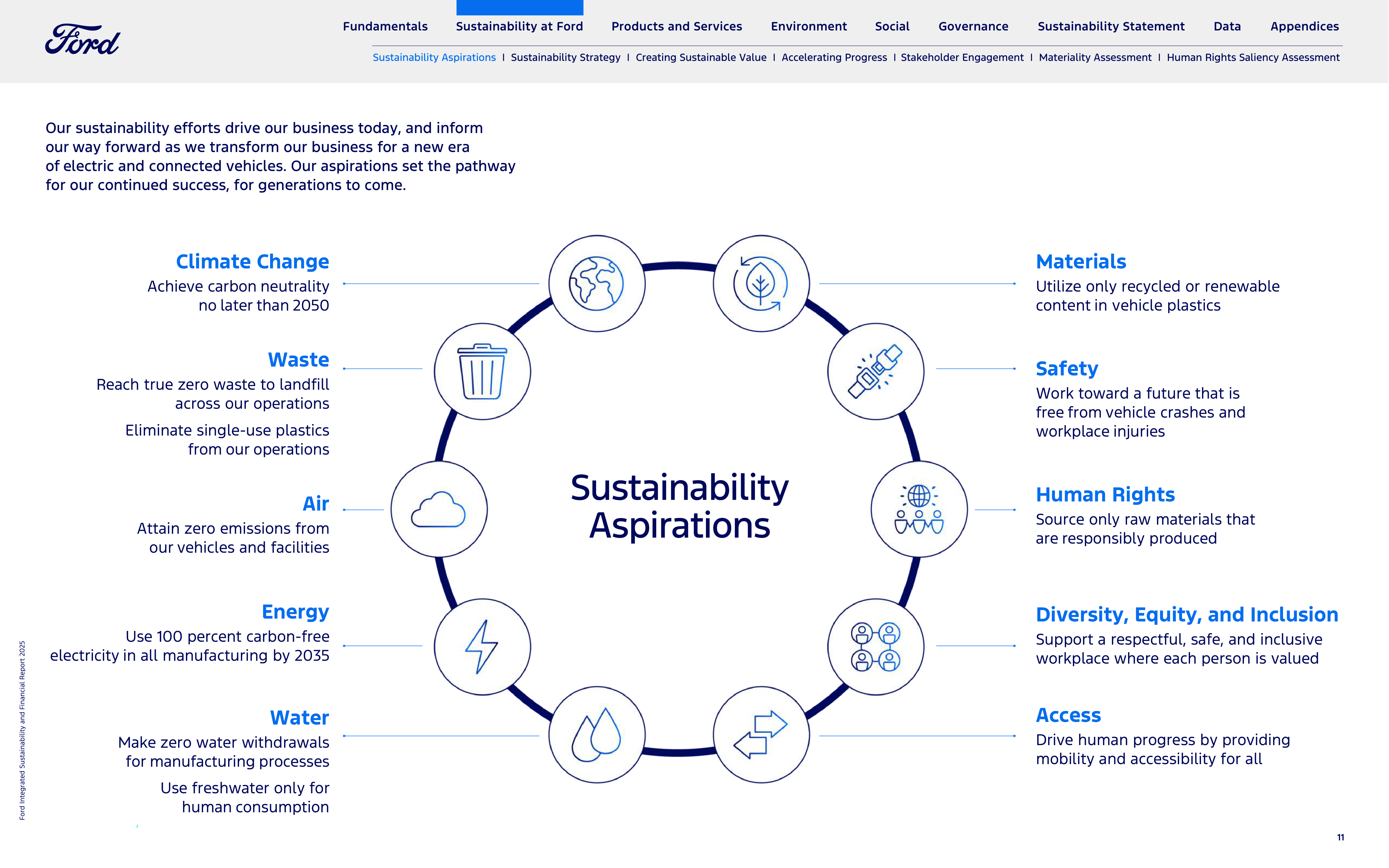The width and height of the screenshot is (1389, 868).
Task: Click the water droplets icon
Action: click(597, 735)
